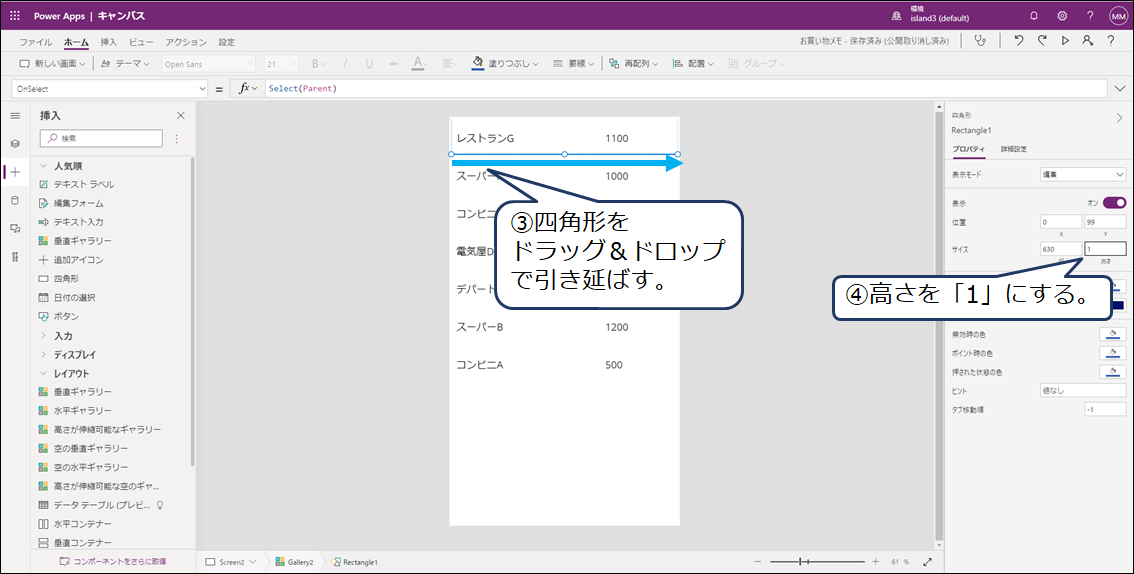Open the ファイル menu
The width and height of the screenshot is (1134, 574).
click(x=35, y=42)
